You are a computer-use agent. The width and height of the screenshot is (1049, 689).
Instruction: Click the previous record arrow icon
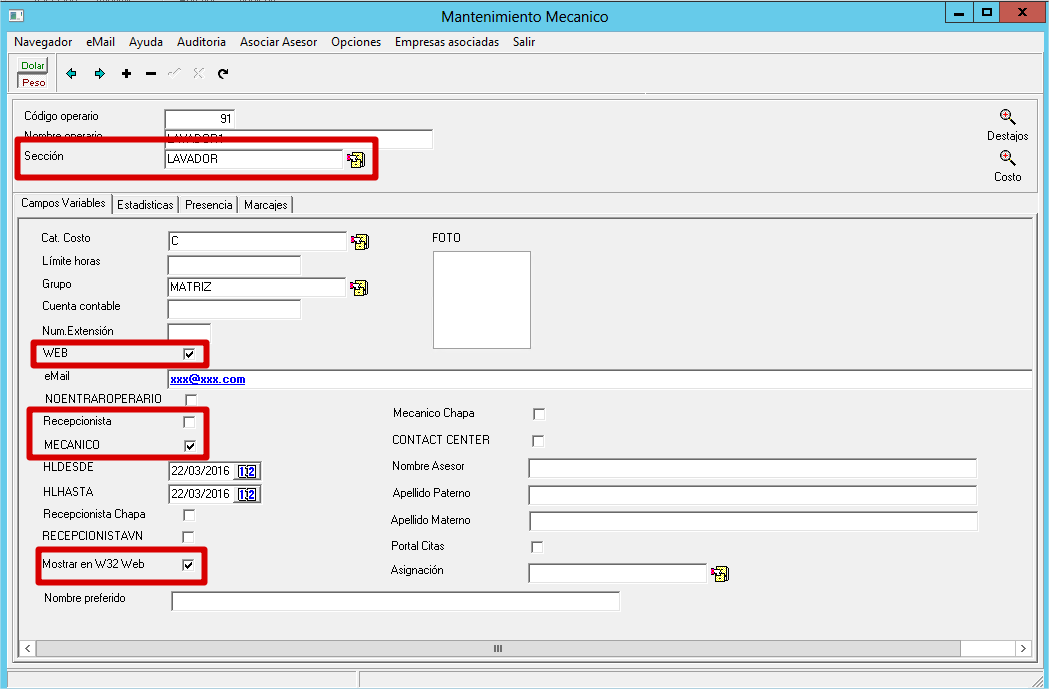point(71,73)
